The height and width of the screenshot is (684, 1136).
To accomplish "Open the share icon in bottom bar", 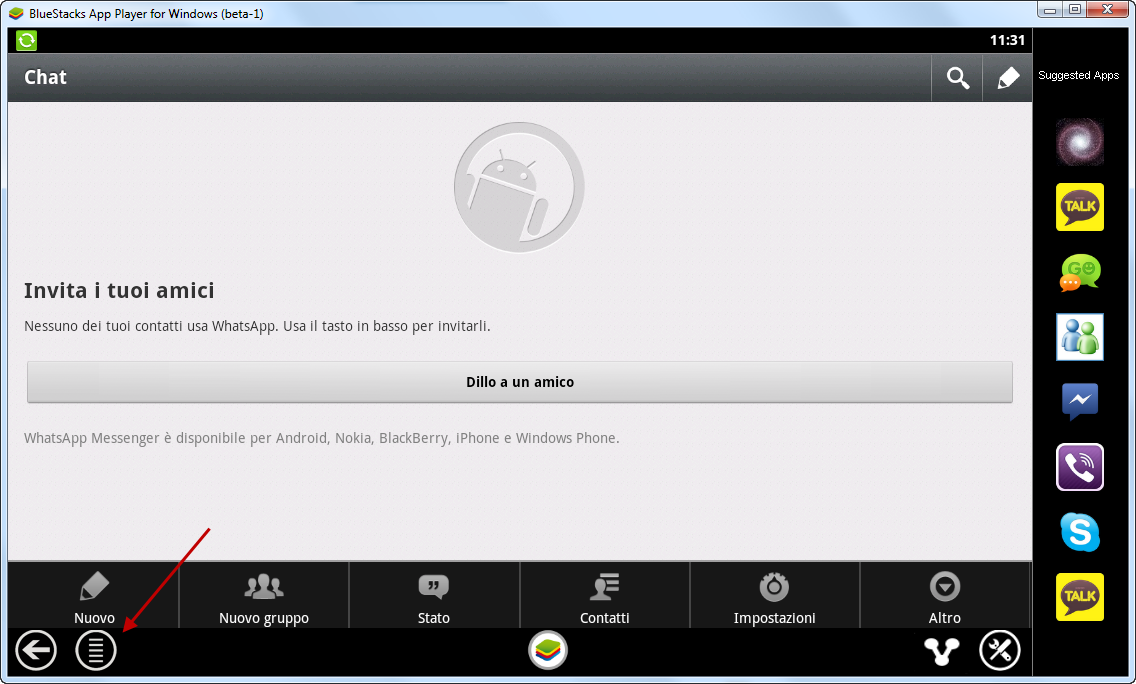I will [x=941, y=651].
